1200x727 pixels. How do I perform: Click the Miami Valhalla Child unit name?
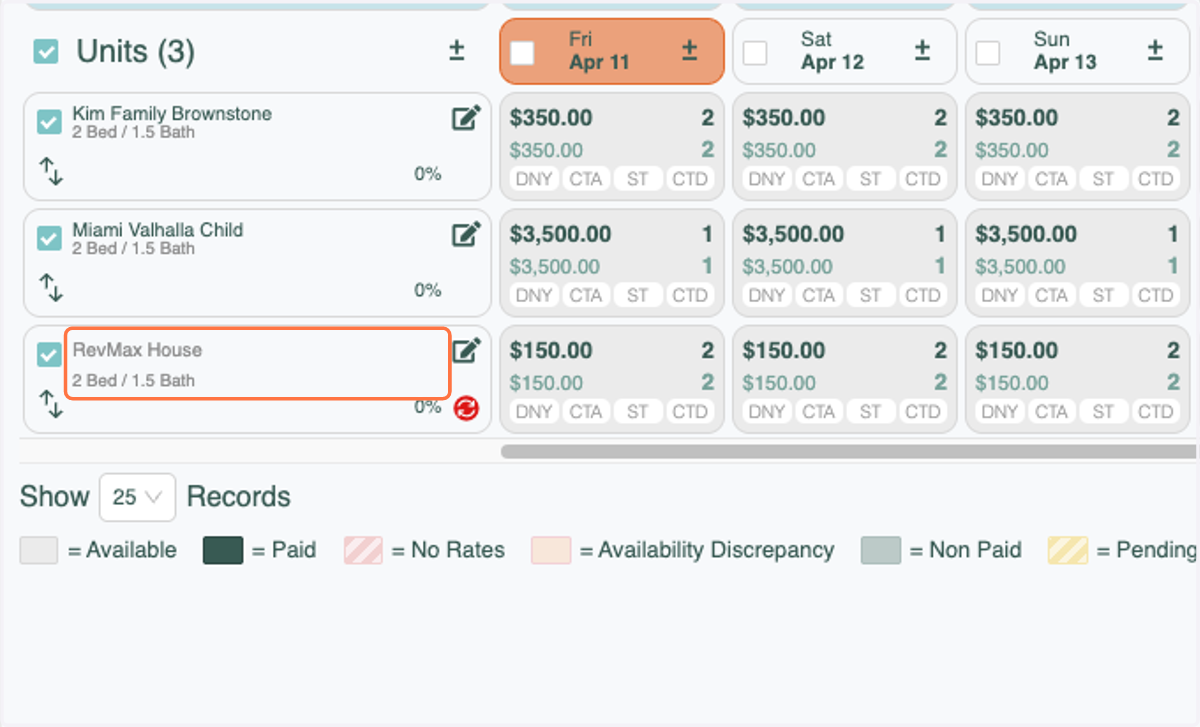[x=158, y=230]
